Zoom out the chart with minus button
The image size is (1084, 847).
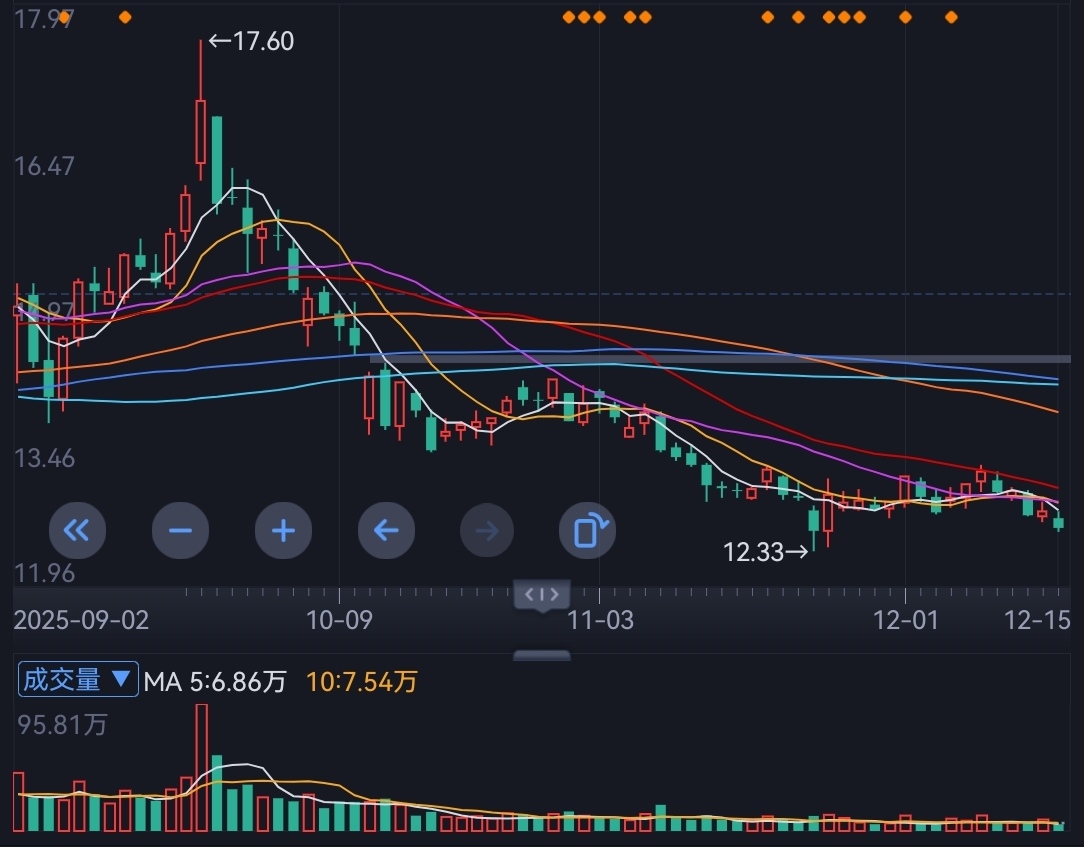point(180,530)
